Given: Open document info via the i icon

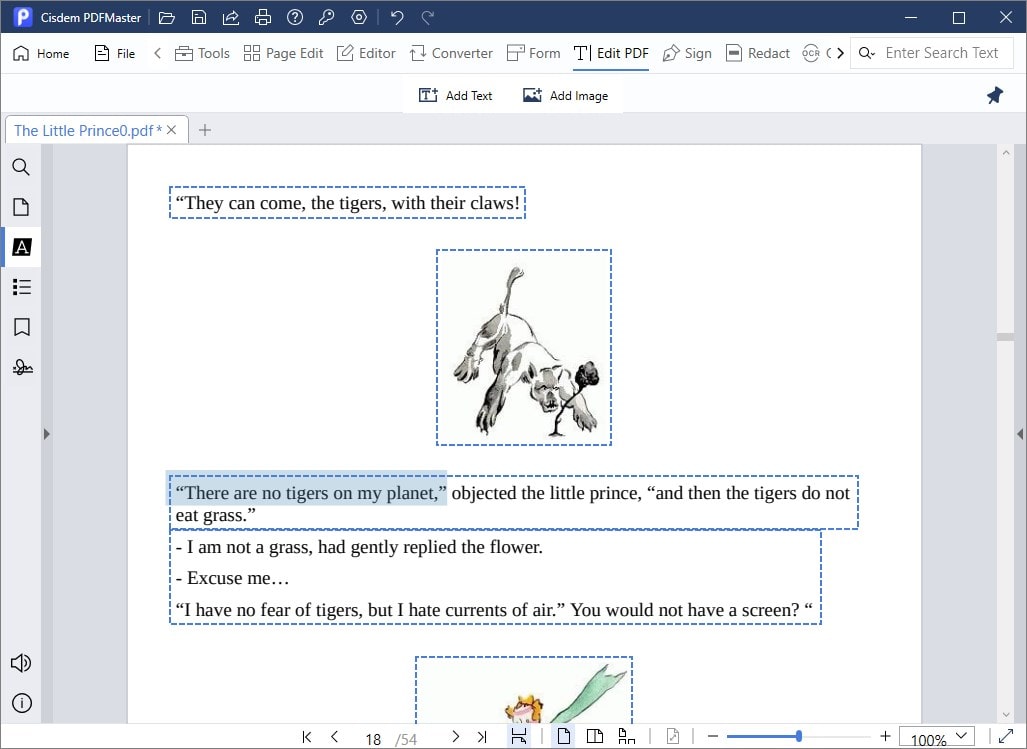Looking at the screenshot, I should 21,703.
